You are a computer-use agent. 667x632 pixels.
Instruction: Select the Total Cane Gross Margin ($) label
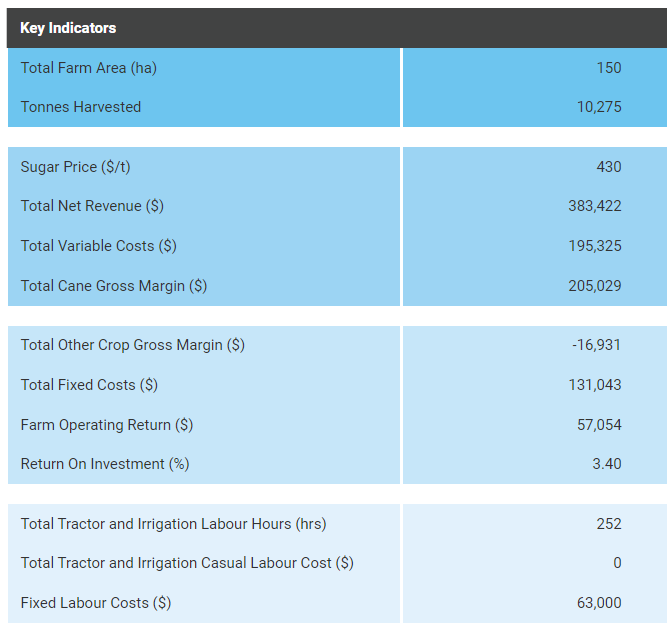click(113, 286)
